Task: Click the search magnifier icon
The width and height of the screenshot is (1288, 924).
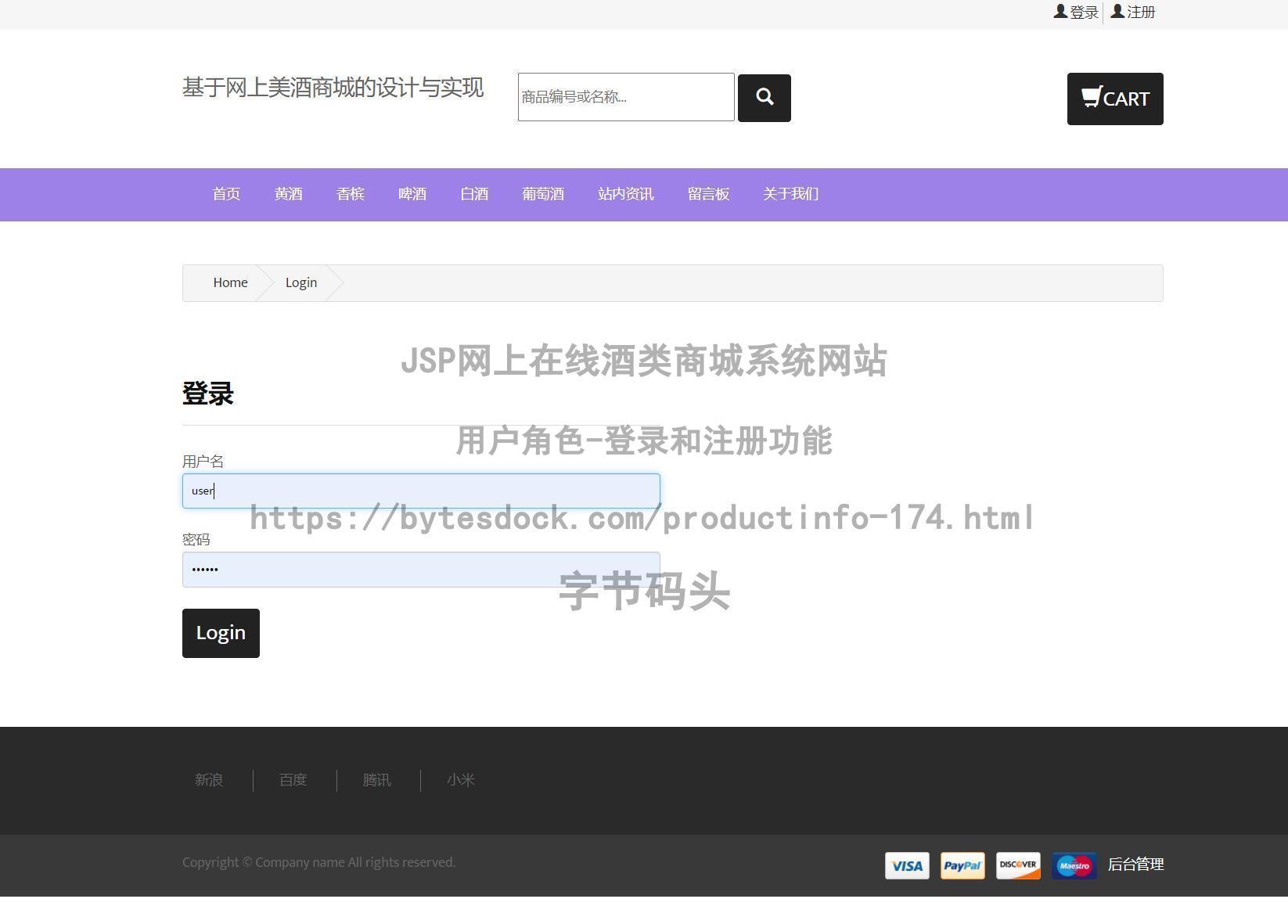Action: 764,97
